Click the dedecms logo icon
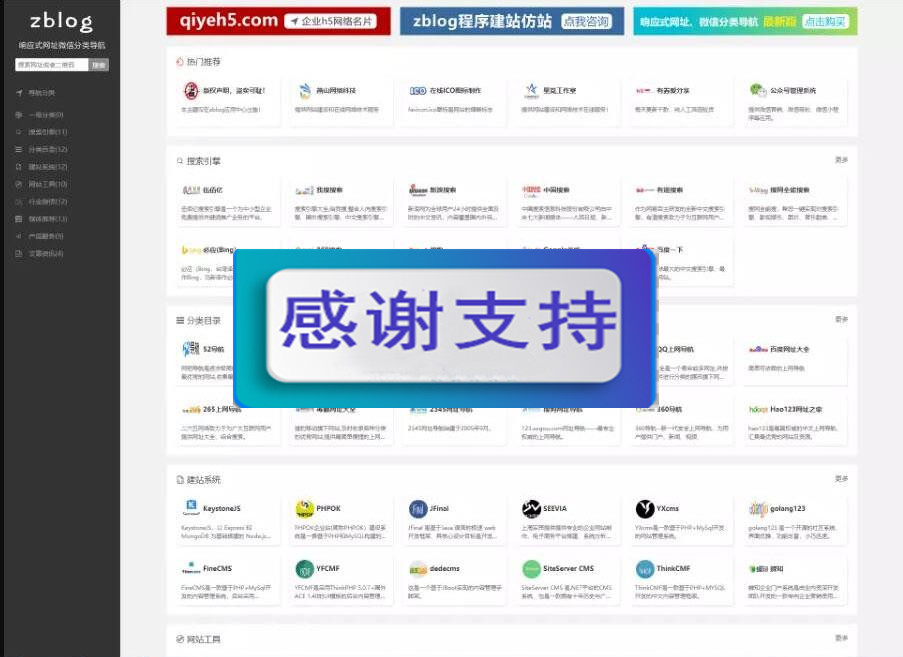 coord(418,569)
